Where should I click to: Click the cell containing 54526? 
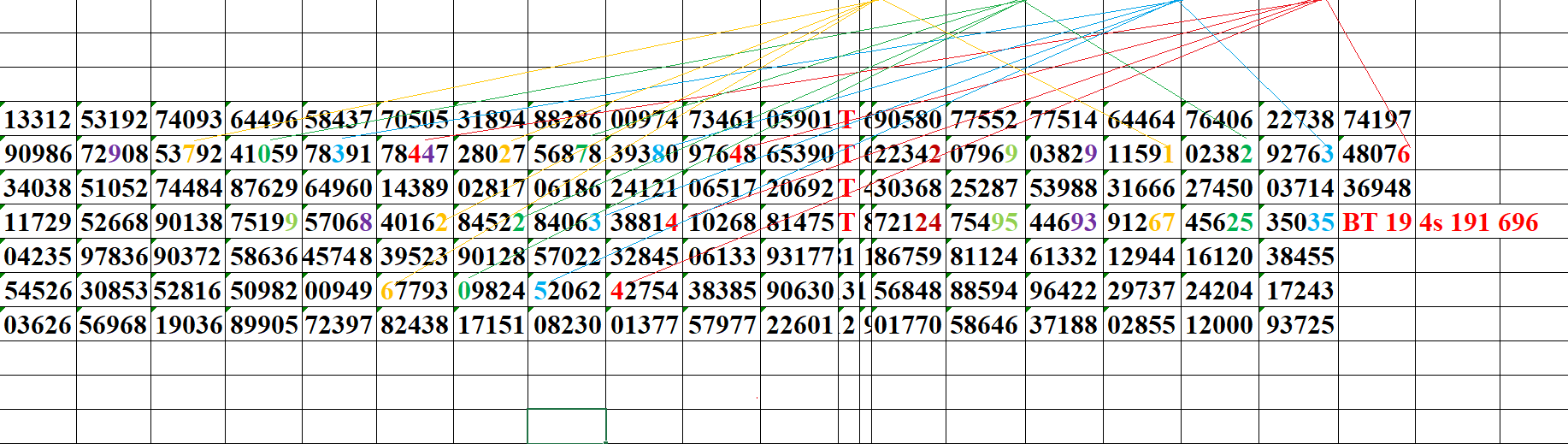click(38, 290)
